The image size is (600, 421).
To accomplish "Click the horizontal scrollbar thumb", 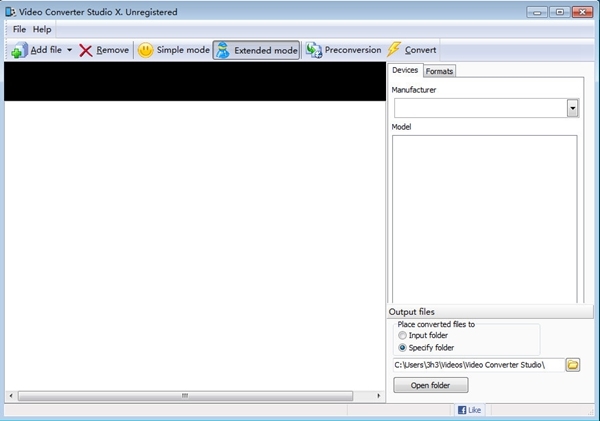I will [185, 396].
